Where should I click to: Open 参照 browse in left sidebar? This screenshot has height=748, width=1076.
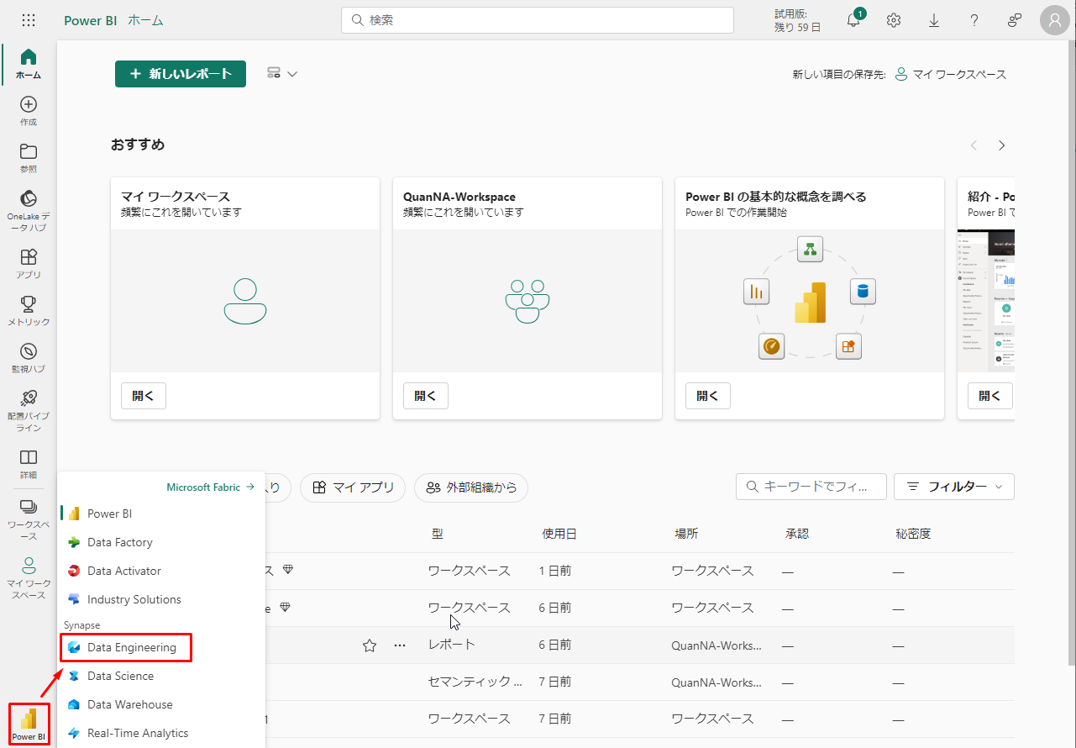28,158
